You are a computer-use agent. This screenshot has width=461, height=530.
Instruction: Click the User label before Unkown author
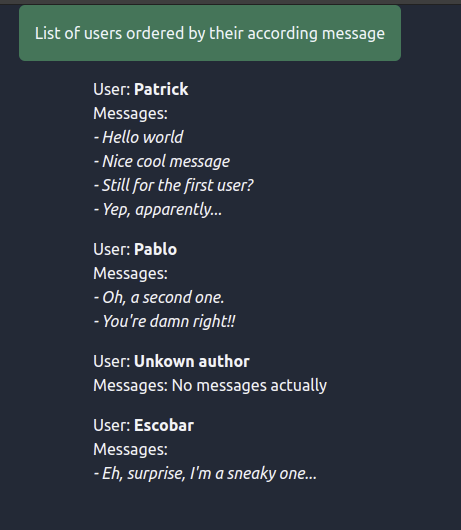(112, 361)
